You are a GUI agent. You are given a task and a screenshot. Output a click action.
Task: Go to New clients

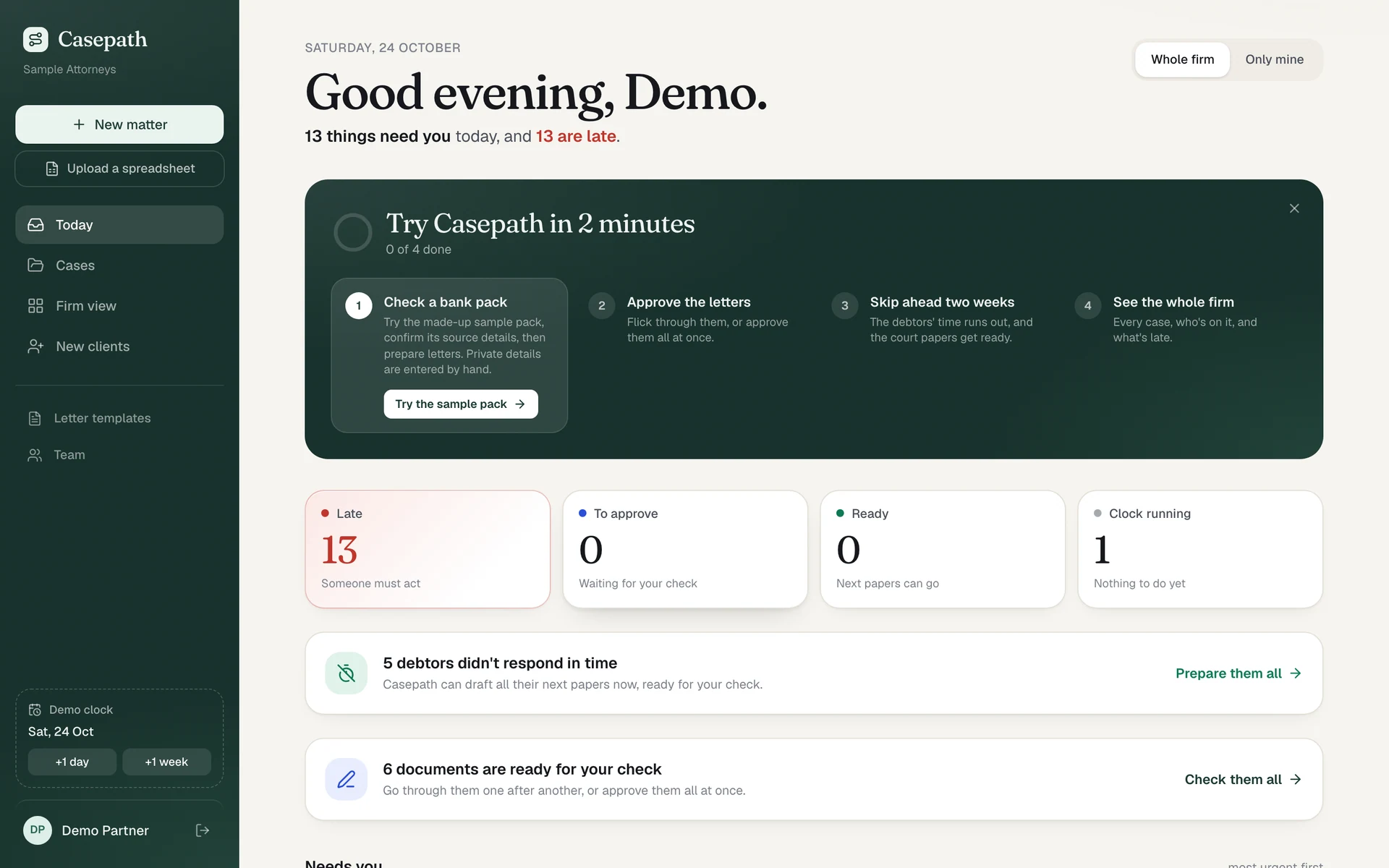[119, 346]
